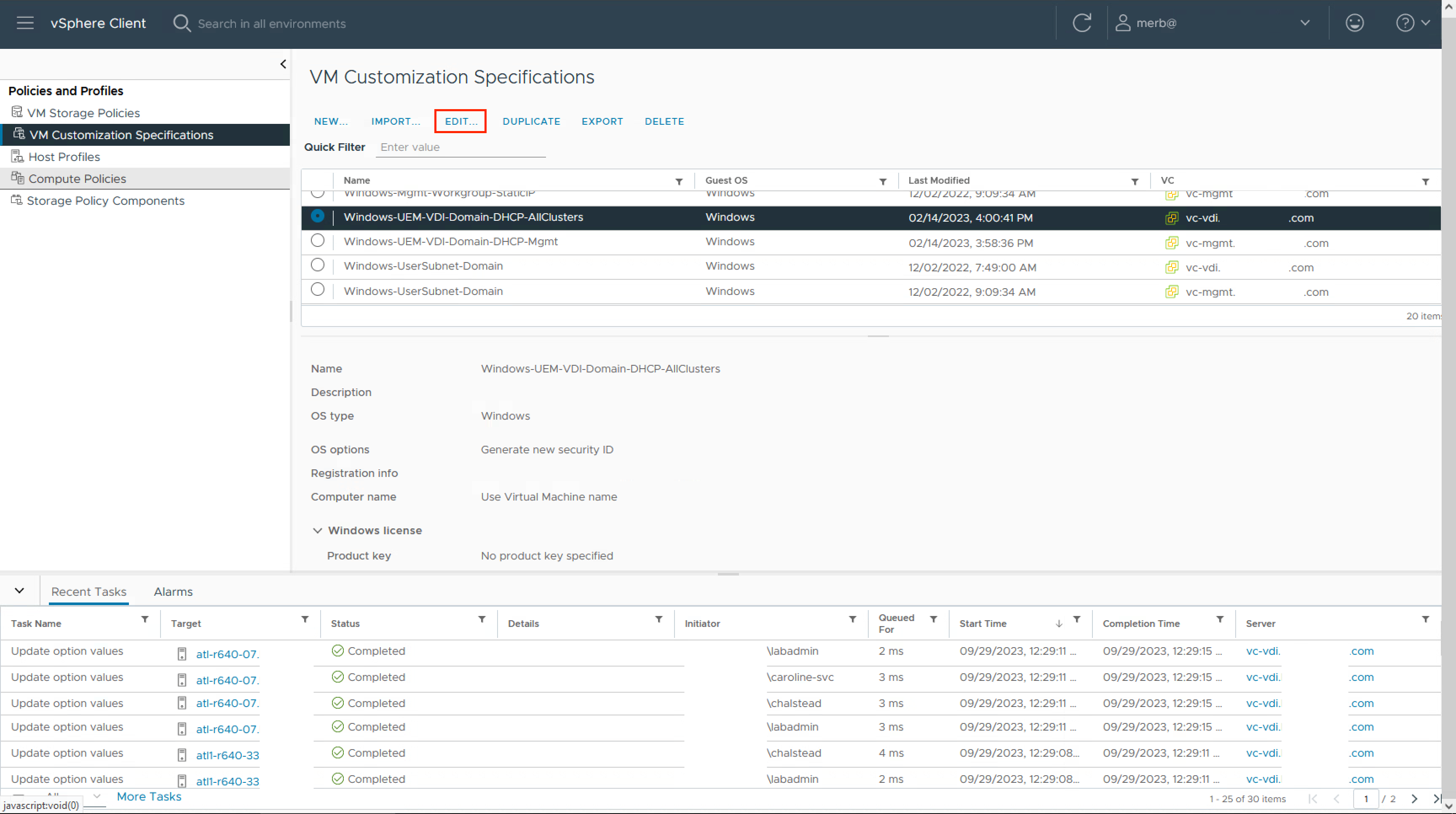The width and height of the screenshot is (1456, 814).
Task: Click the EDIT... button
Action: point(460,121)
